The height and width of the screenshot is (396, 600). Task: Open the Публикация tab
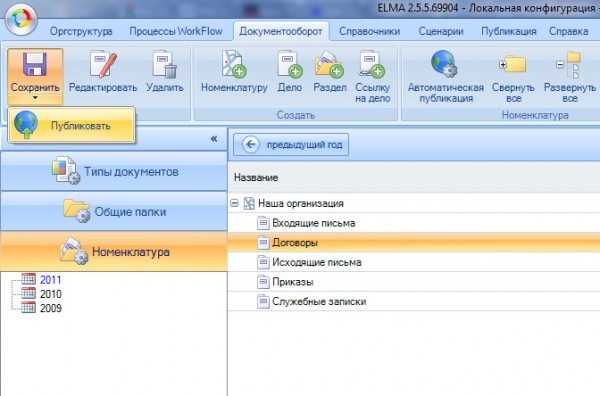(x=509, y=31)
